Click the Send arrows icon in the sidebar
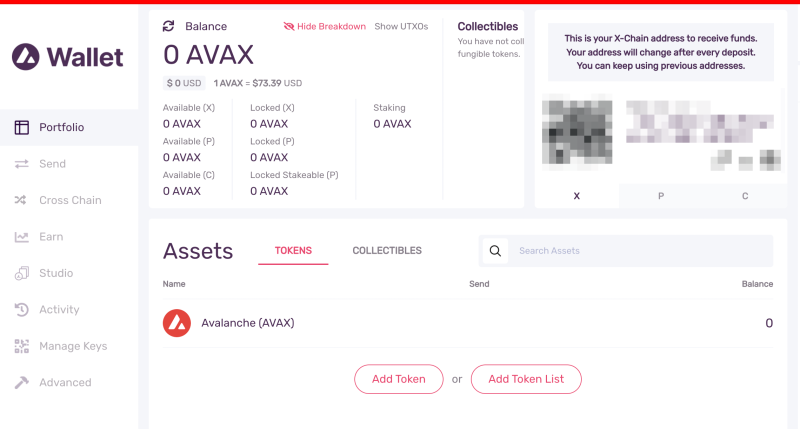The width and height of the screenshot is (800, 429). coord(21,164)
